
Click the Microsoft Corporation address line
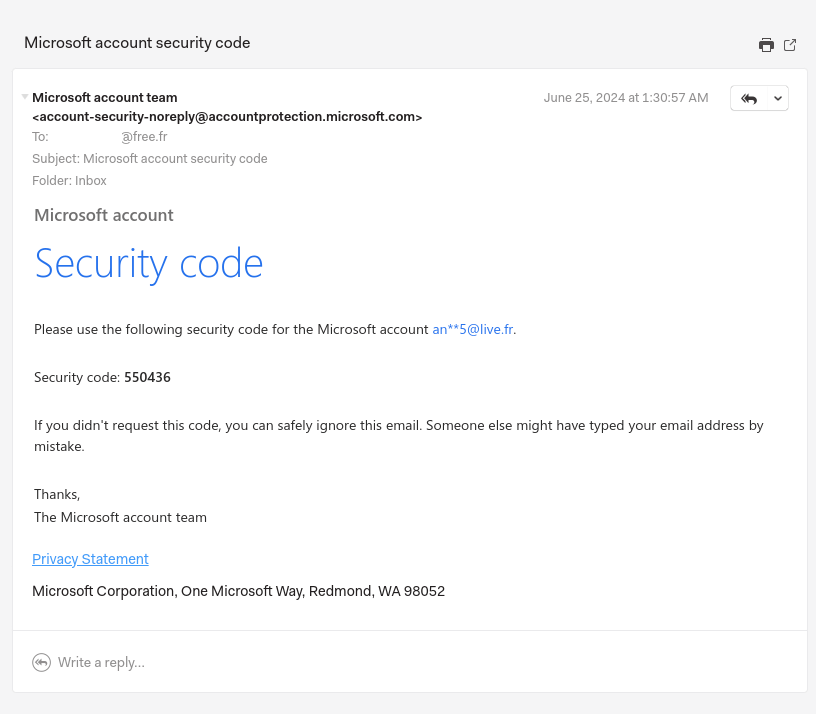click(x=238, y=591)
